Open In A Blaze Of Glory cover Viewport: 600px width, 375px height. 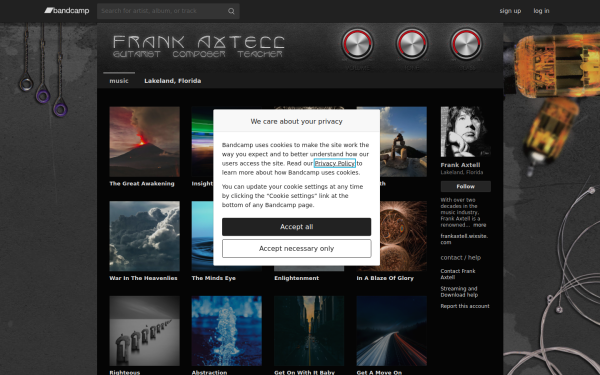click(403, 236)
